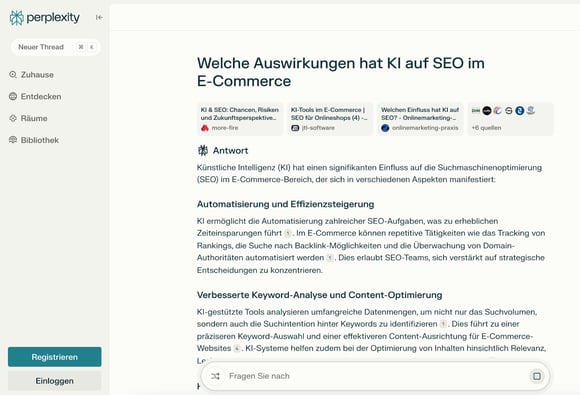The height and width of the screenshot is (395, 580).
Task: Click the Räume icon
Action: [13, 118]
